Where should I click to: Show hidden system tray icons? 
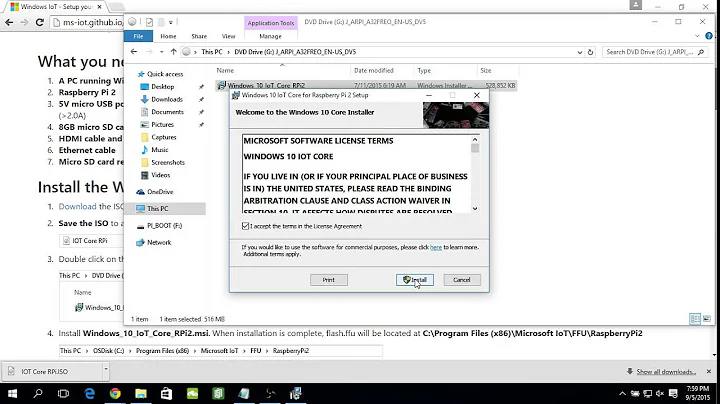pos(622,393)
